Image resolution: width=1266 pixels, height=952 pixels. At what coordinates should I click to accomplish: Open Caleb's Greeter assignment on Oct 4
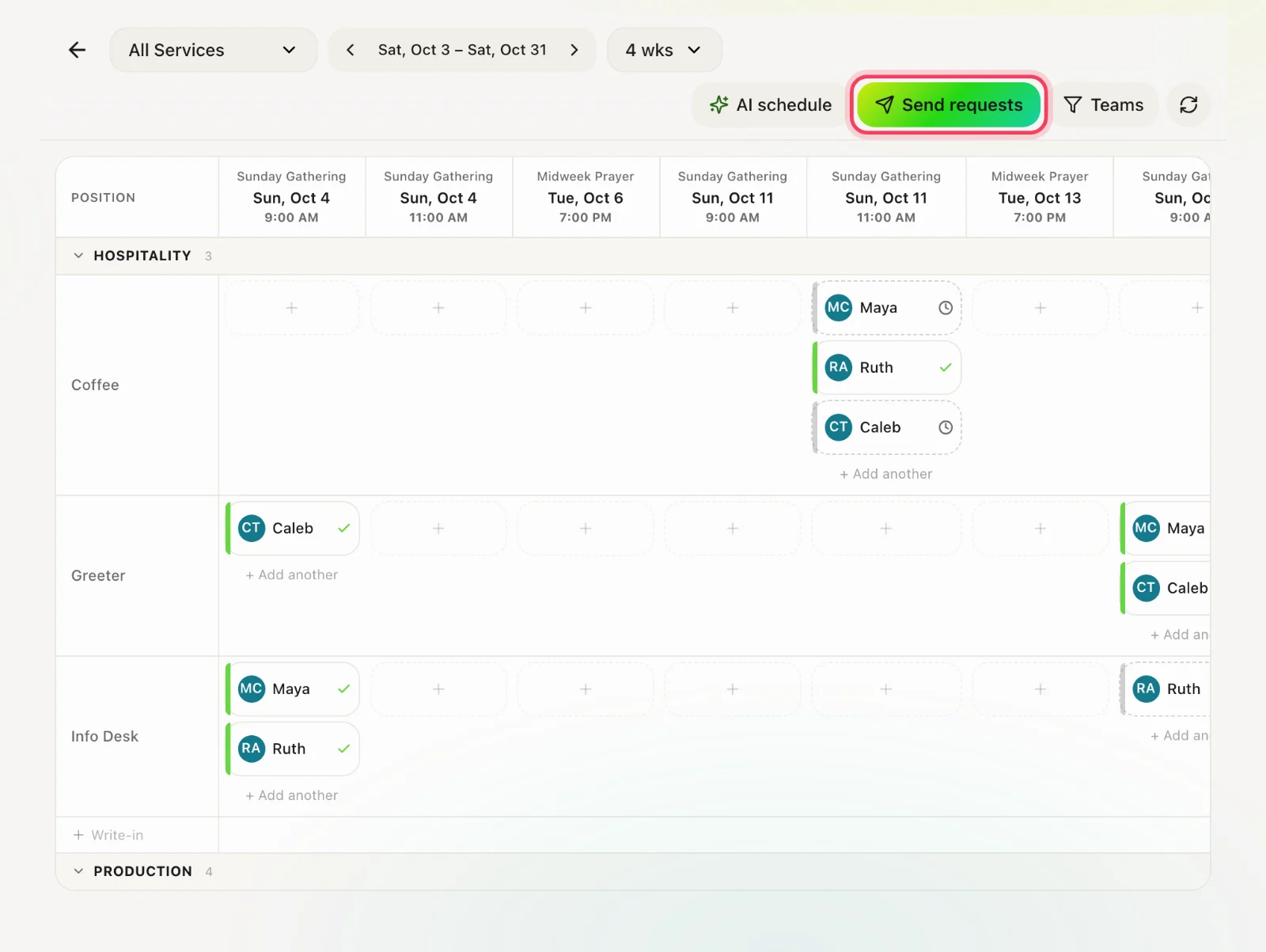click(292, 528)
